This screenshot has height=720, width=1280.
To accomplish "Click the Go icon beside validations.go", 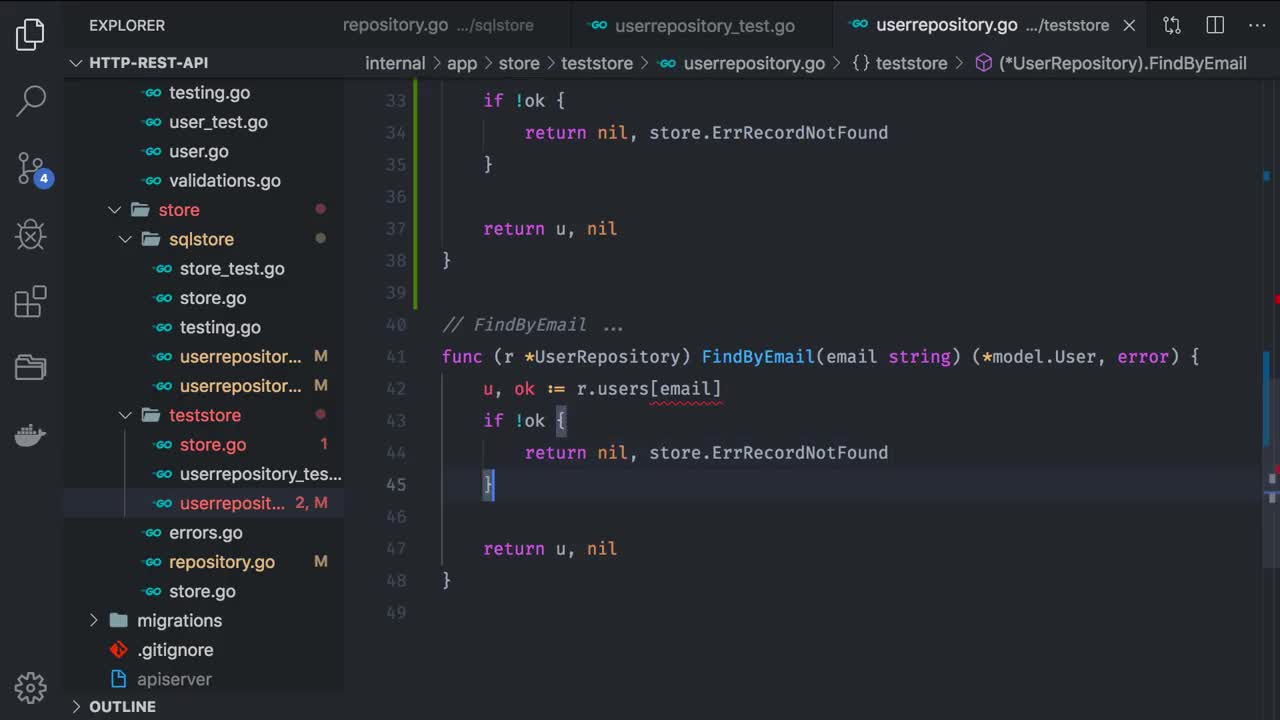I will tap(152, 181).
